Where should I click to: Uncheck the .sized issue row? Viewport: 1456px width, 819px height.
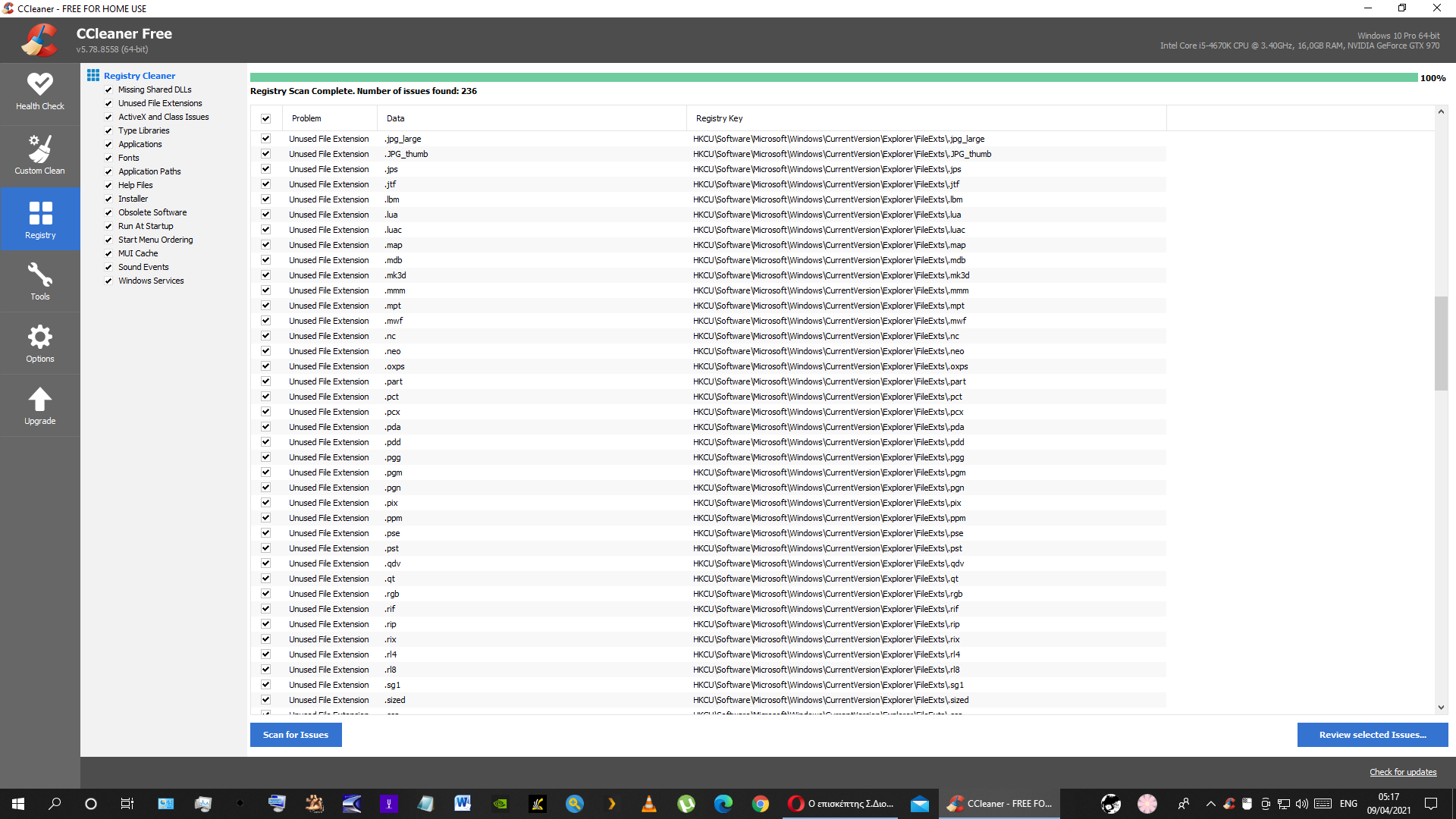(x=265, y=700)
